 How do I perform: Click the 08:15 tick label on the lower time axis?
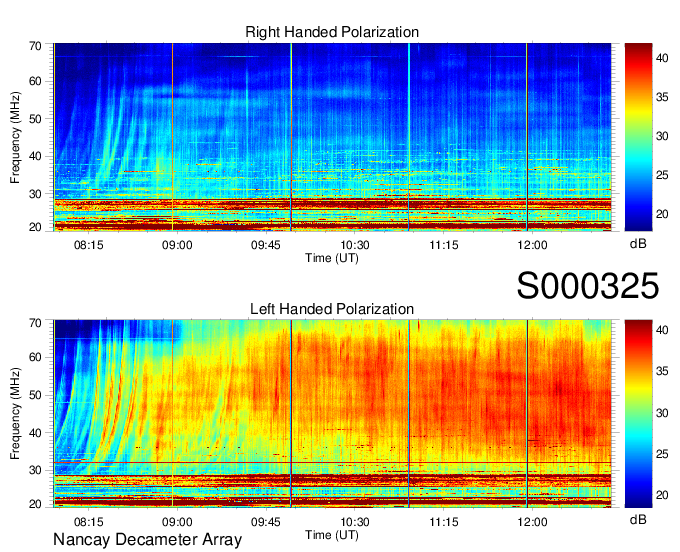[x=88, y=522]
